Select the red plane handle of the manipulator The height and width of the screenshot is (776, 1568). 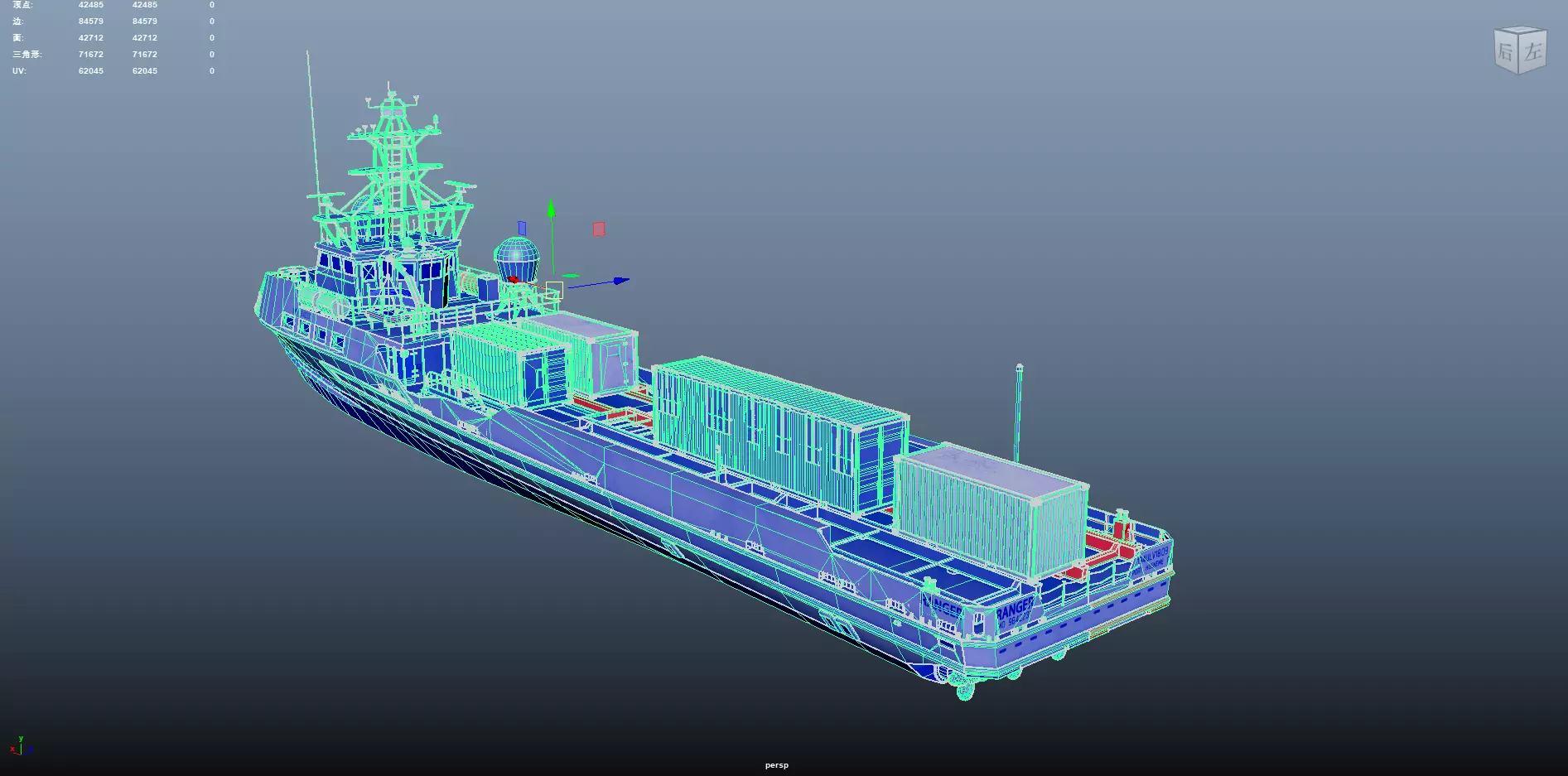[x=599, y=229]
